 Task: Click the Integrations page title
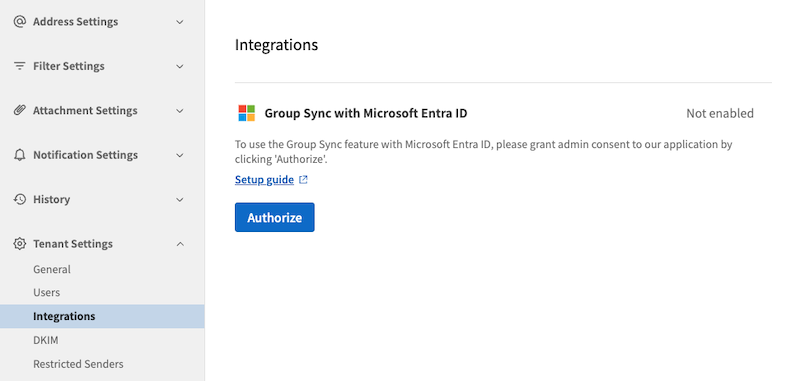coord(277,44)
